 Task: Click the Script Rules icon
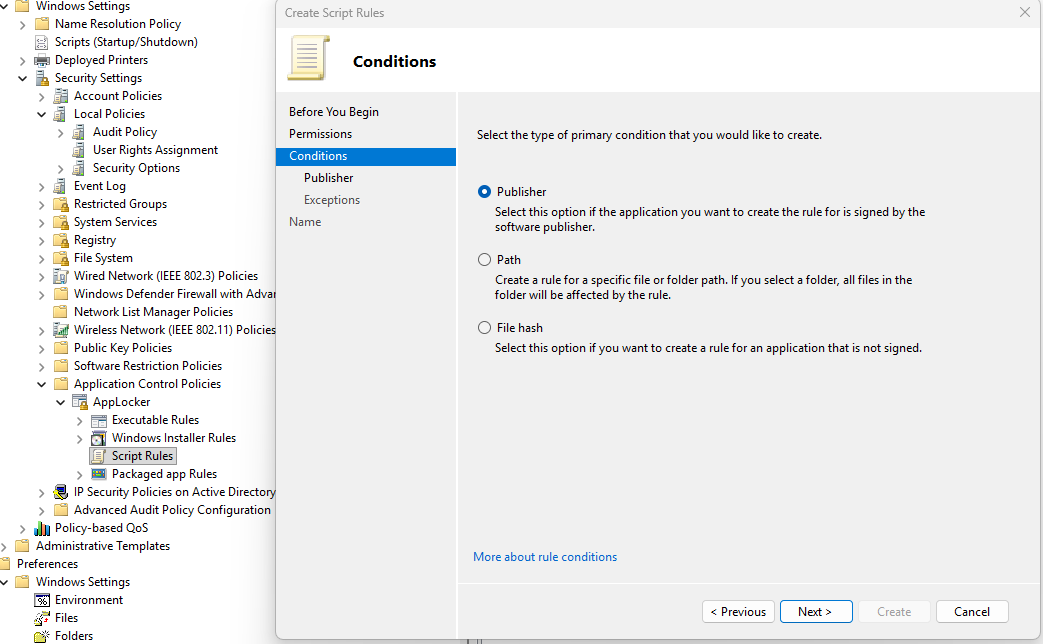click(98, 456)
